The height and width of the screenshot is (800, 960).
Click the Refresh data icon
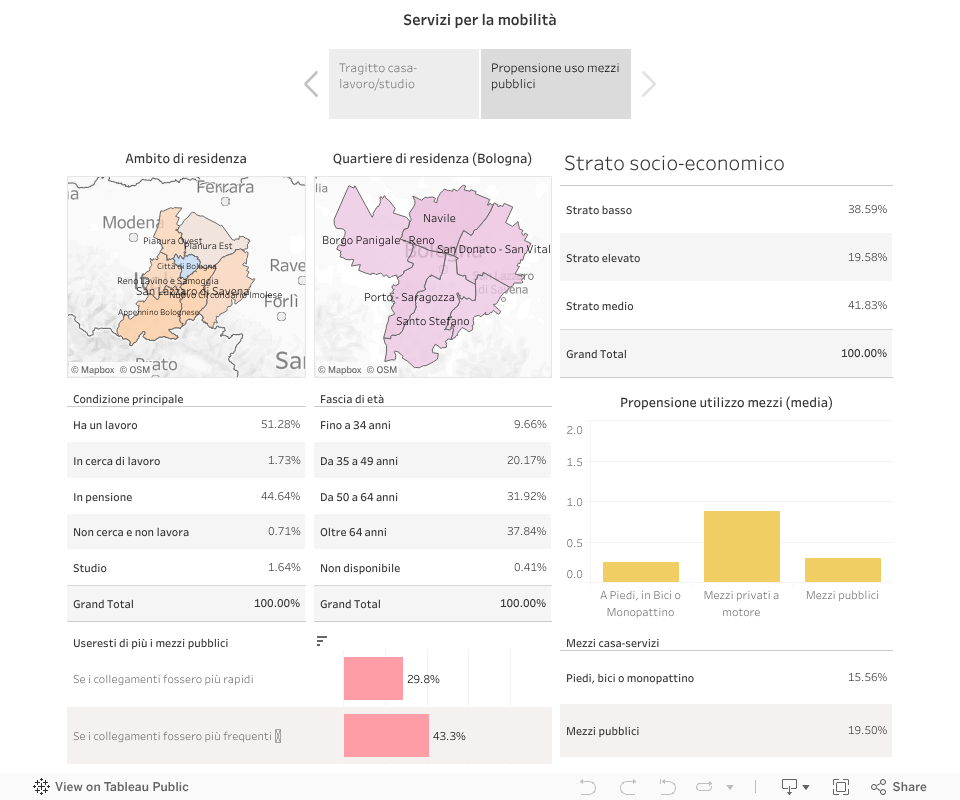[x=704, y=787]
